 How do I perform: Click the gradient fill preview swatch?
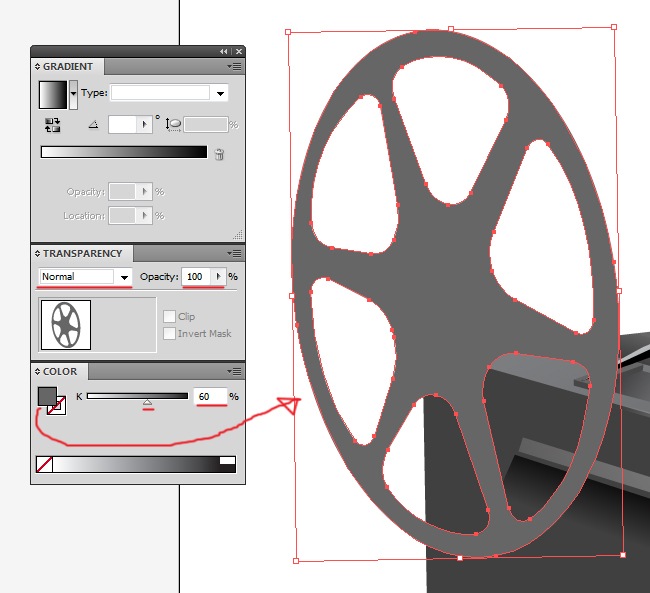coord(53,95)
